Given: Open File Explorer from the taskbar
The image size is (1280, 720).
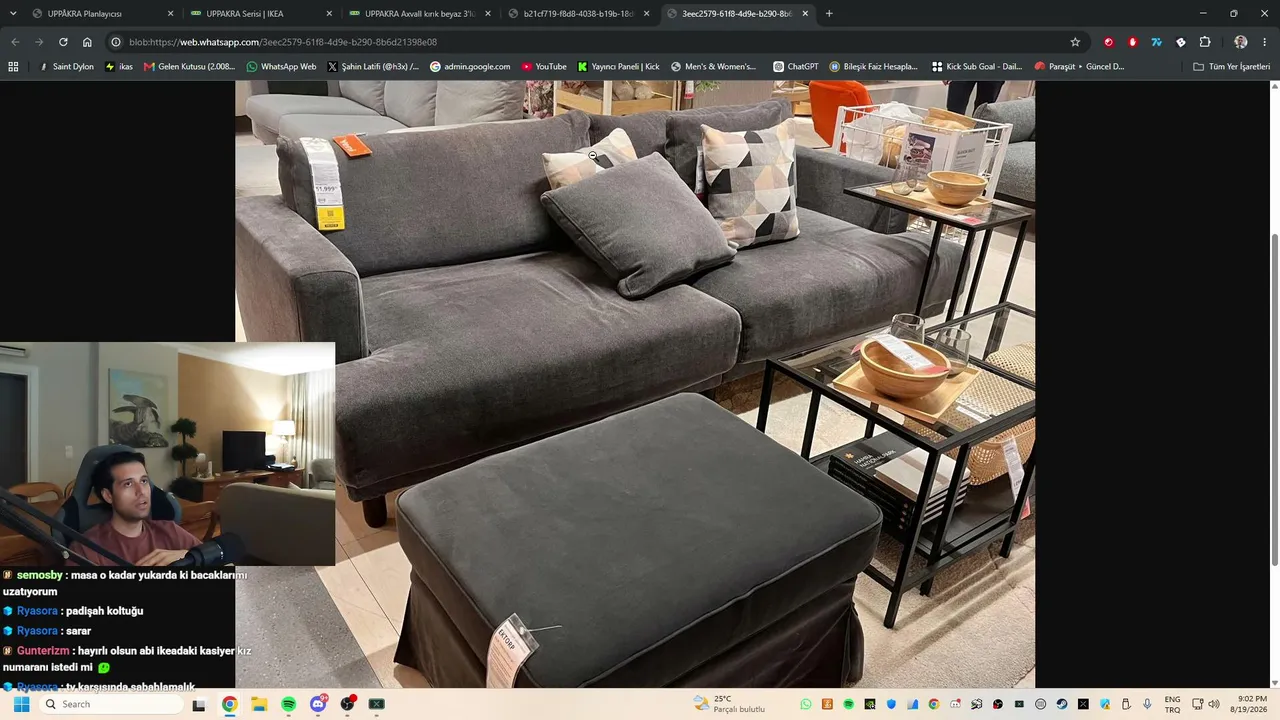Looking at the screenshot, I should (258, 704).
